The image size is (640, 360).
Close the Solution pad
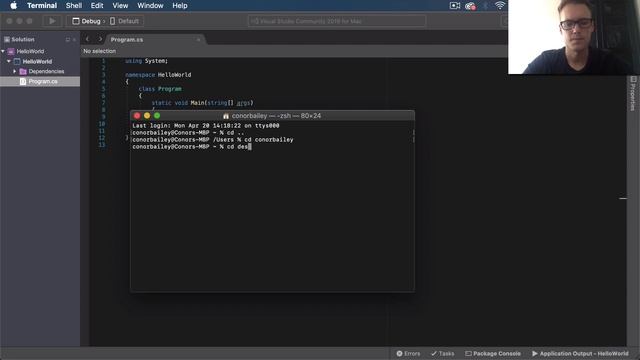click(x=74, y=40)
